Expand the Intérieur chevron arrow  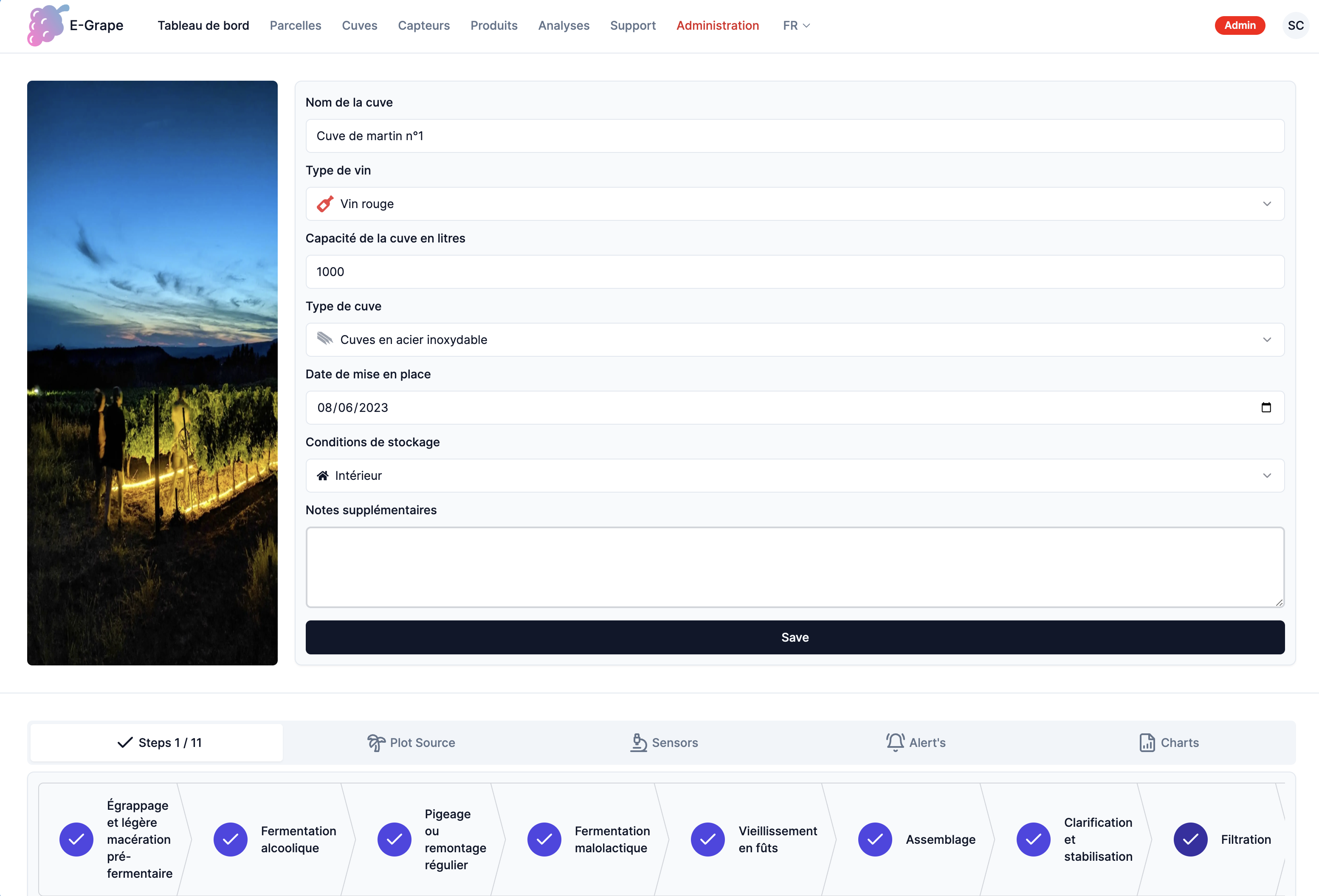pos(1267,476)
